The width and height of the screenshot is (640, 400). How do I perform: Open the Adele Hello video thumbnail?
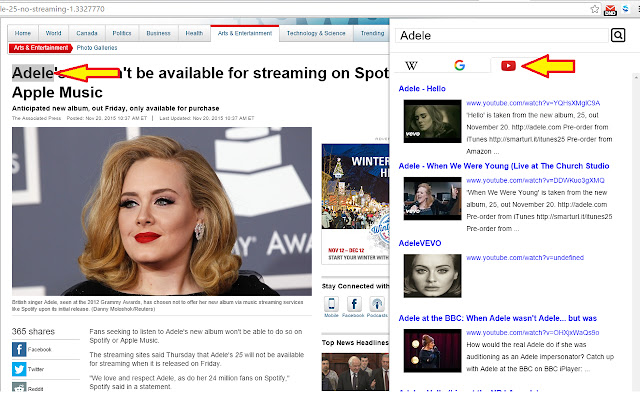(x=432, y=121)
